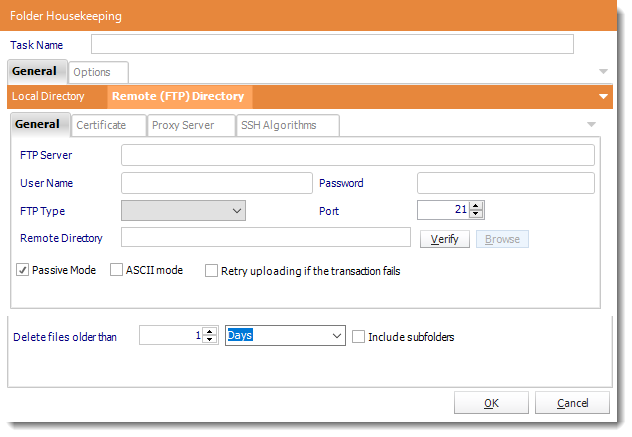Switch to the Options tab
632x437 pixels.
[x=98, y=72]
